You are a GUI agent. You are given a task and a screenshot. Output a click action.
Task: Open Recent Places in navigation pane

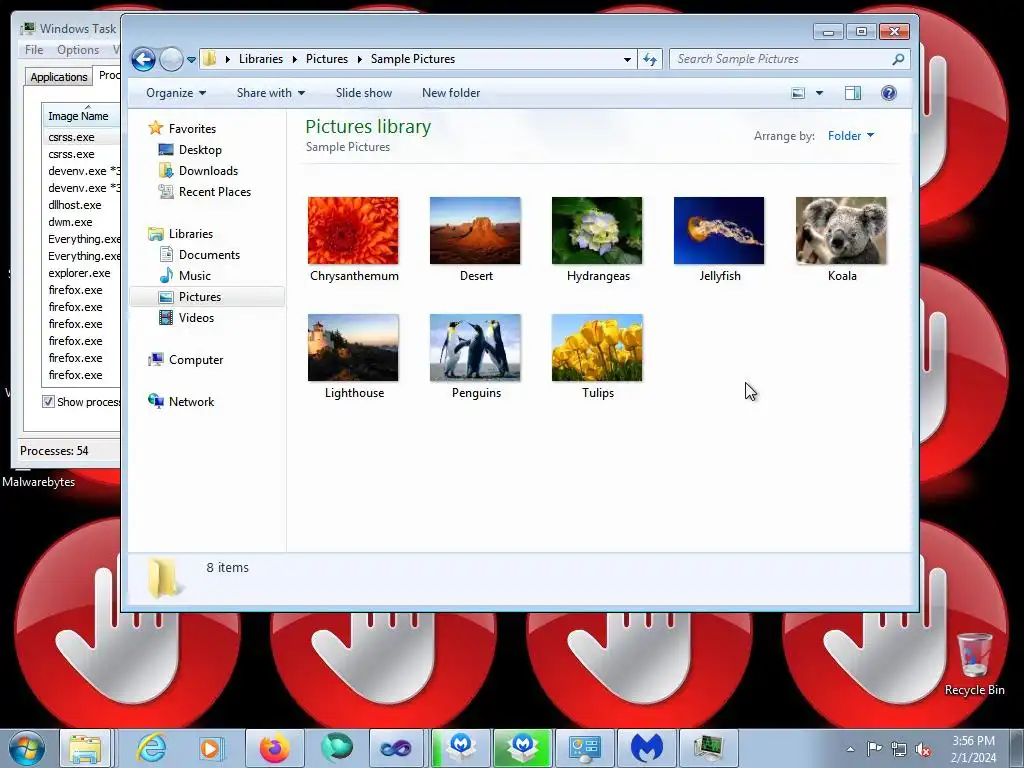pos(215,191)
